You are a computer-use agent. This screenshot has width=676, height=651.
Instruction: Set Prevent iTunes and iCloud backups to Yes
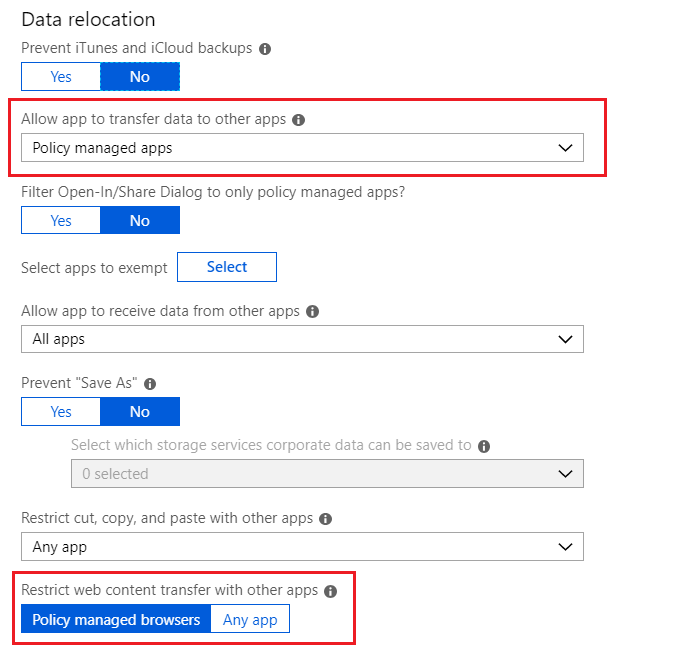tap(61, 76)
